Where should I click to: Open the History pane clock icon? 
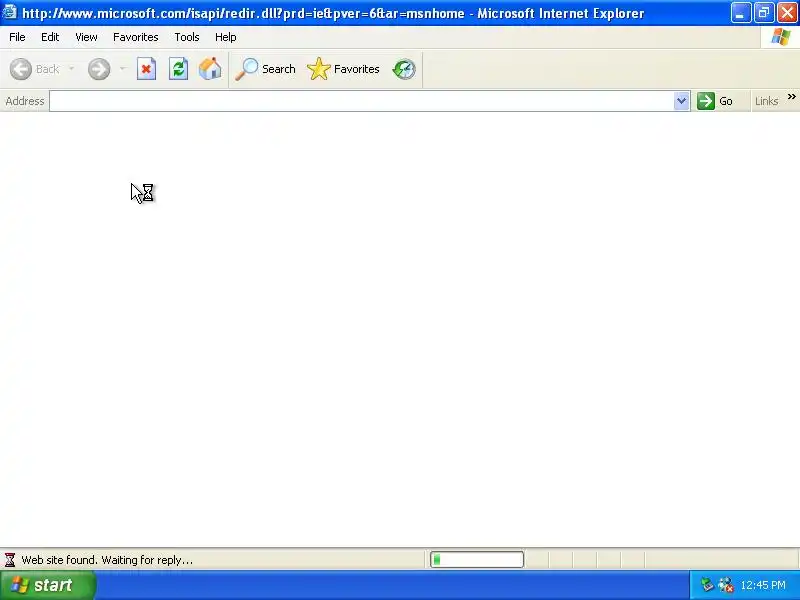point(404,69)
